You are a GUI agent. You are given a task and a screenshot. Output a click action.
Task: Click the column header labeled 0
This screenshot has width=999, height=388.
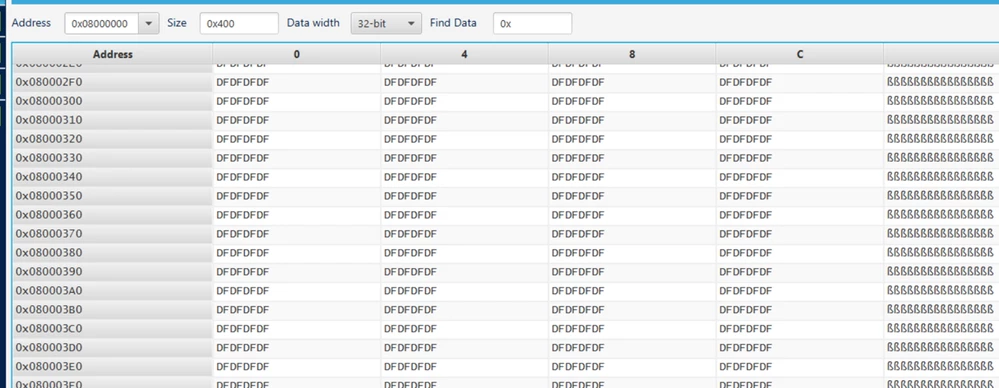click(296, 54)
